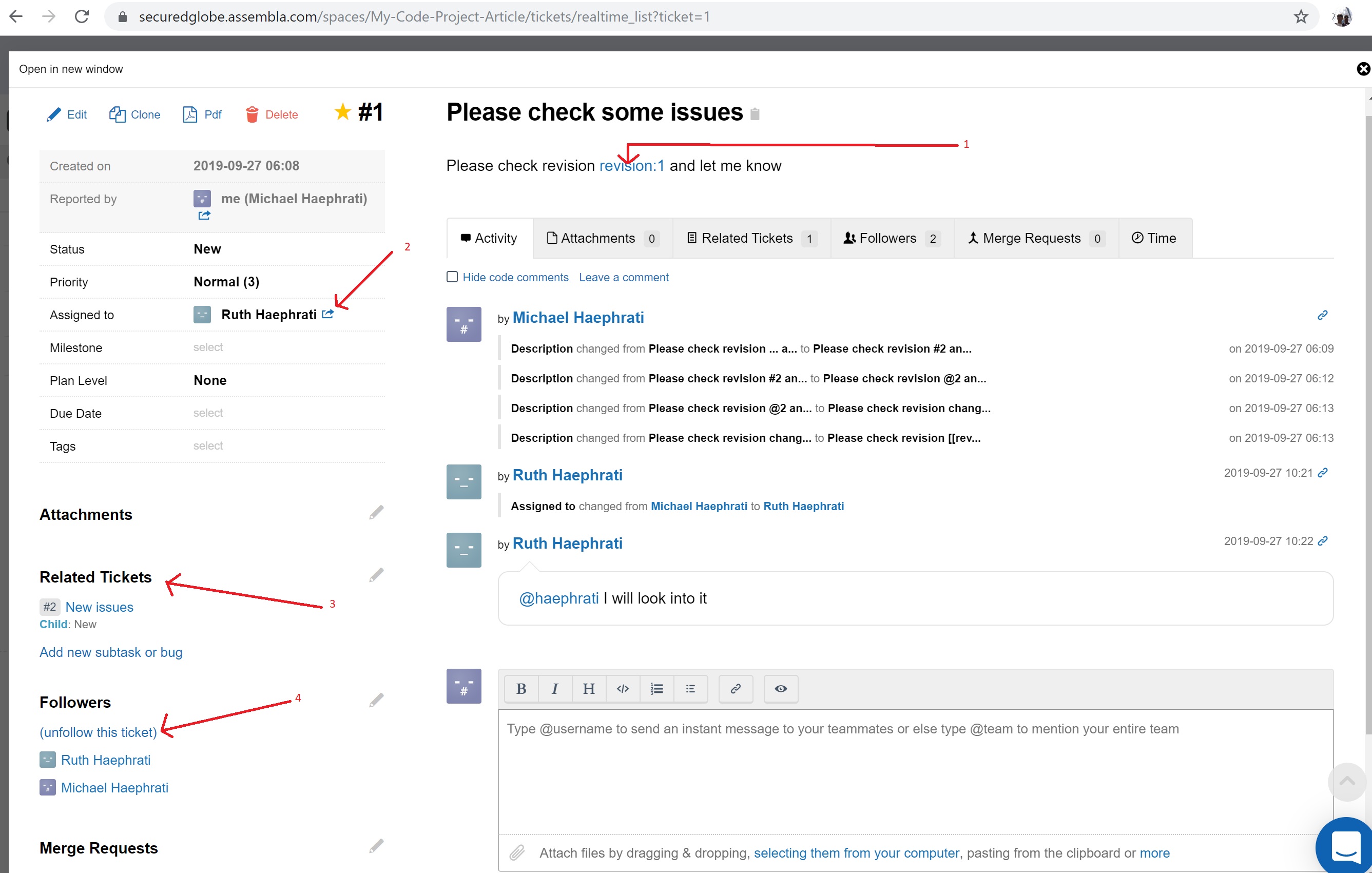1372x873 pixels.
Task: Toggle the yellow star on ticket #1
Action: 342,112
